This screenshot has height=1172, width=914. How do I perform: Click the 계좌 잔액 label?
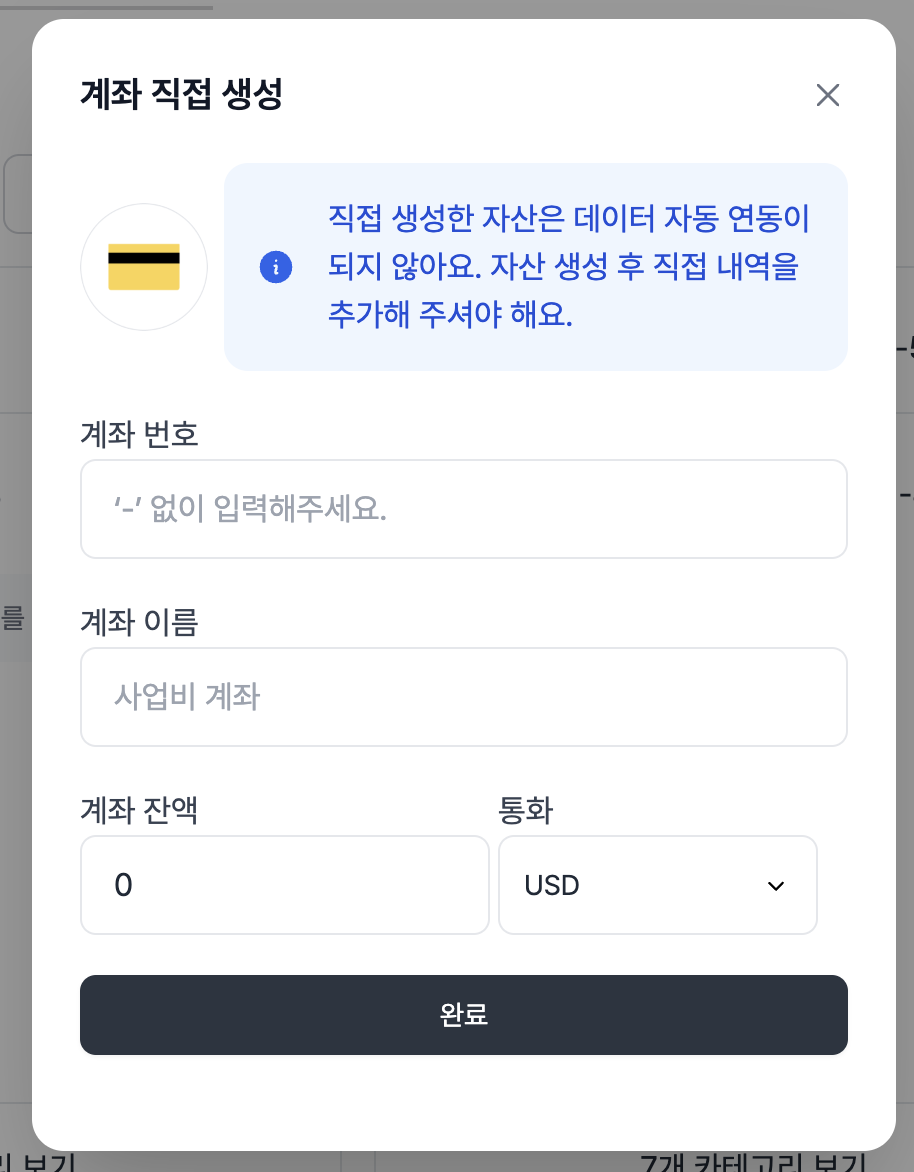tap(139, 811)
